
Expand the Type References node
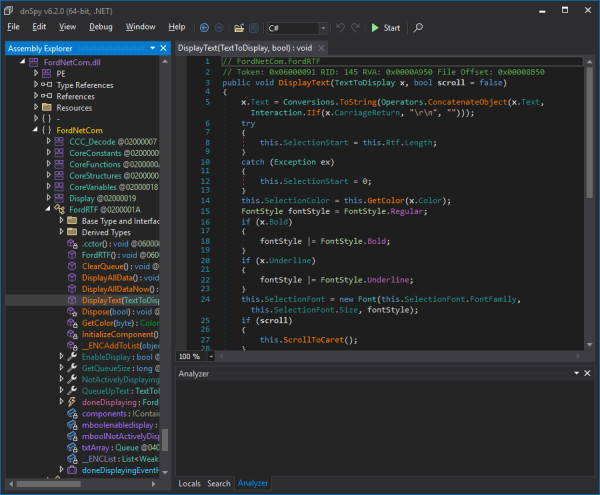(36, 84)
